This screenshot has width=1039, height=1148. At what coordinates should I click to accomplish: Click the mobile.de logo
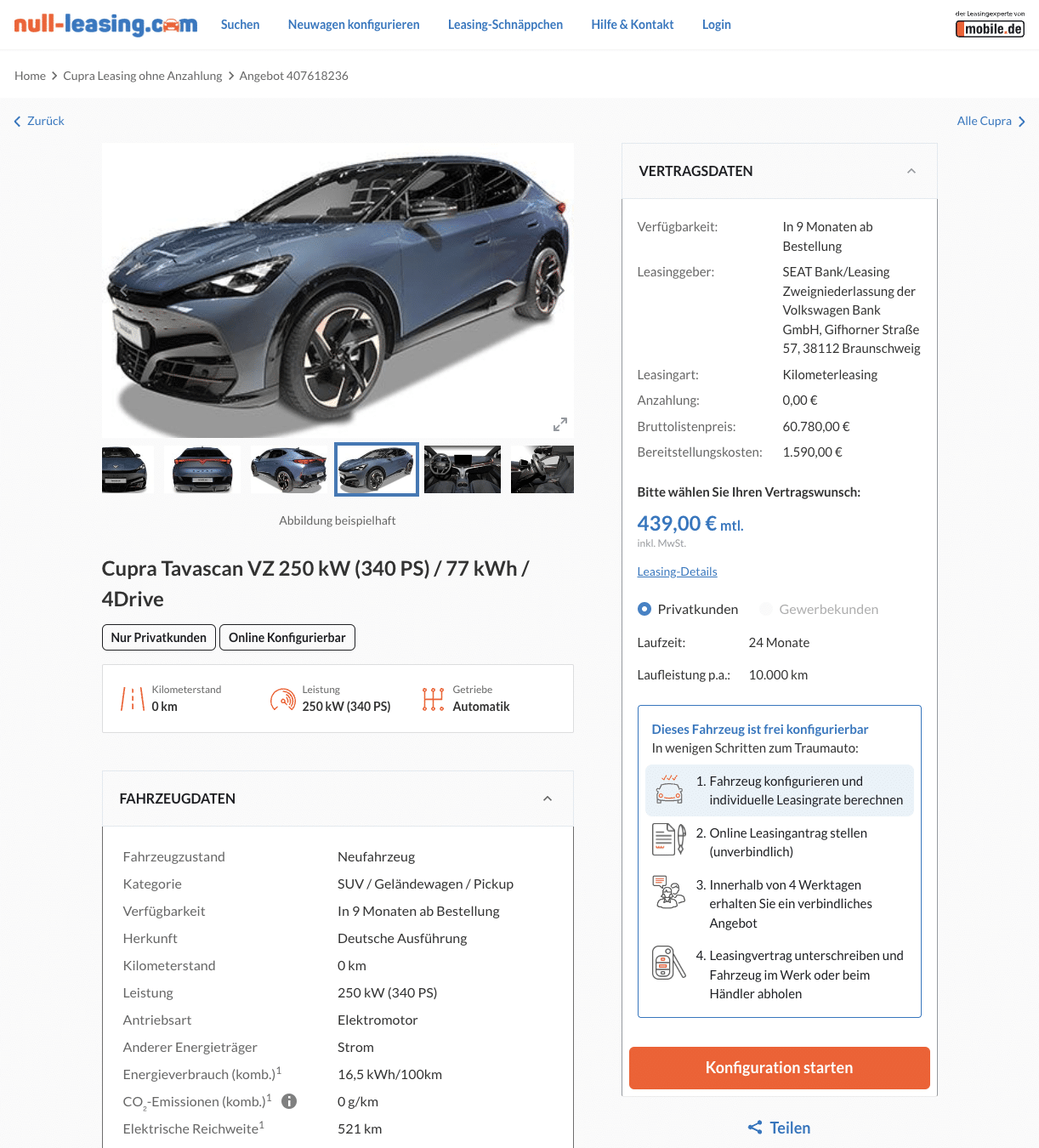tap(990, 25)
